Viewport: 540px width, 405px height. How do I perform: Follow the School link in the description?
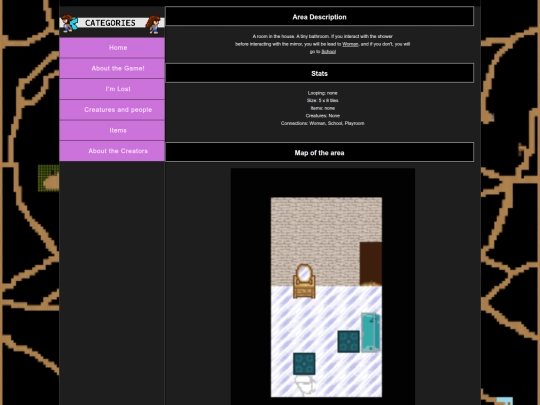329,52
